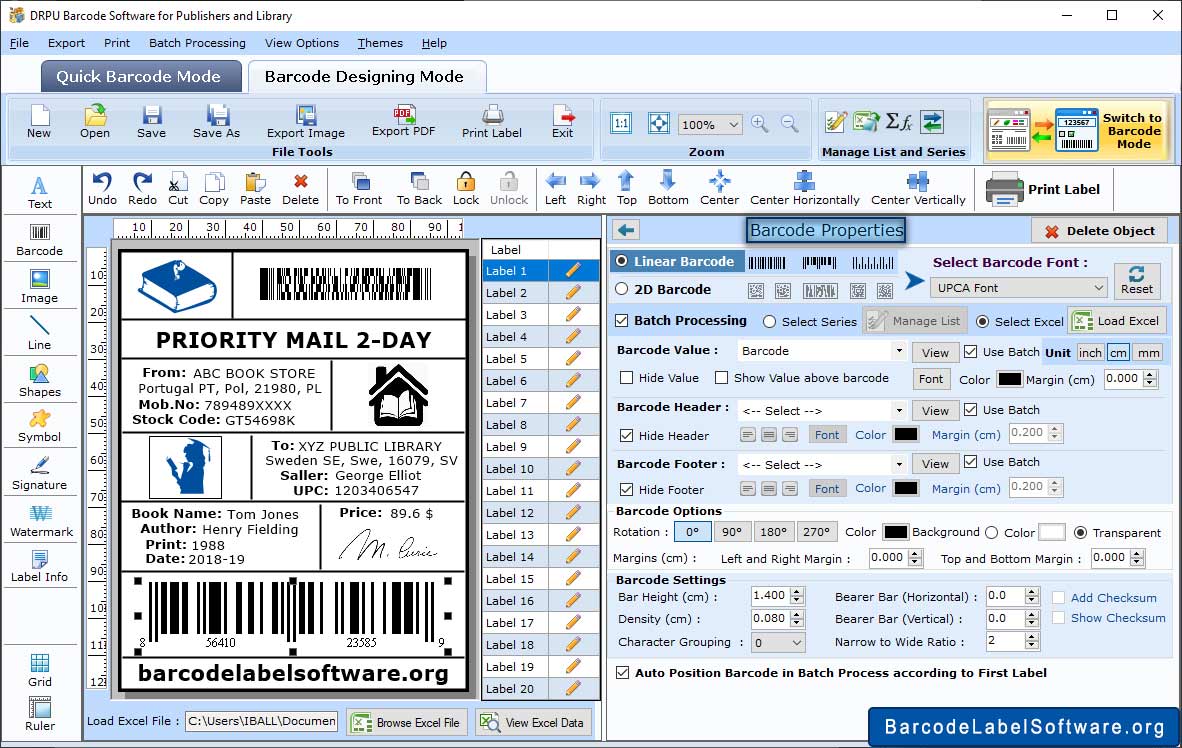Screen dimensions: 1182x748
Task: Create a New label file
Action: pyautogui.click(x=39, y=121)
